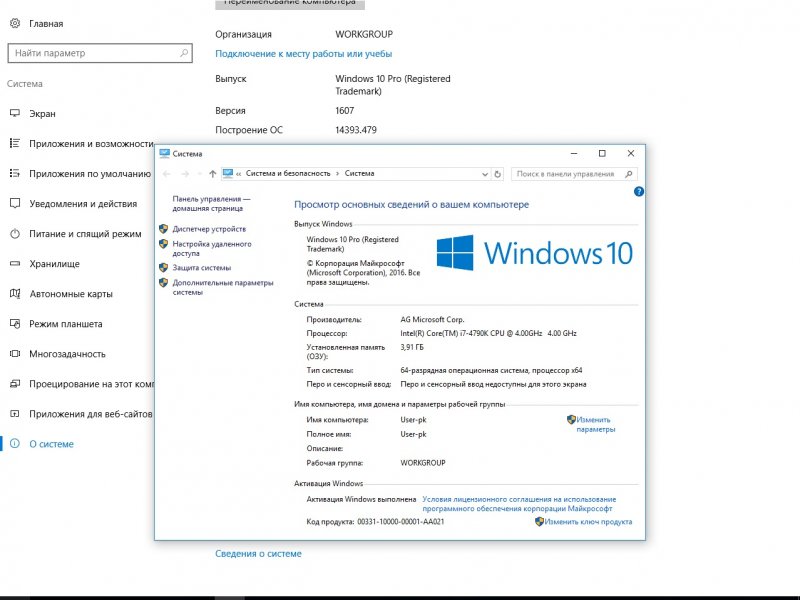Expand breadcrumb chevron before Система и безопасность
This screenshot has height=600, width=800.
tap(238, 174)
